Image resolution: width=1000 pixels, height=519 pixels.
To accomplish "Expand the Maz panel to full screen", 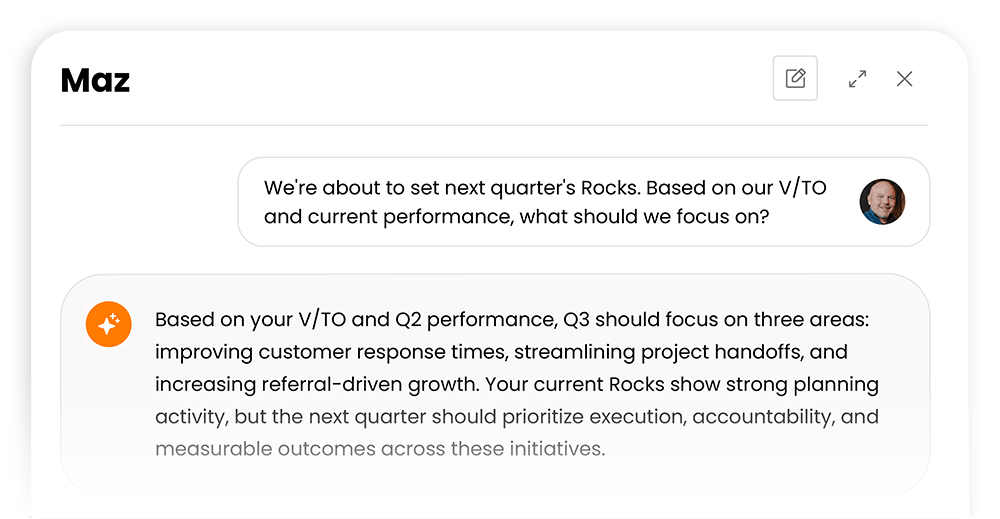I will tap(857, 79).
